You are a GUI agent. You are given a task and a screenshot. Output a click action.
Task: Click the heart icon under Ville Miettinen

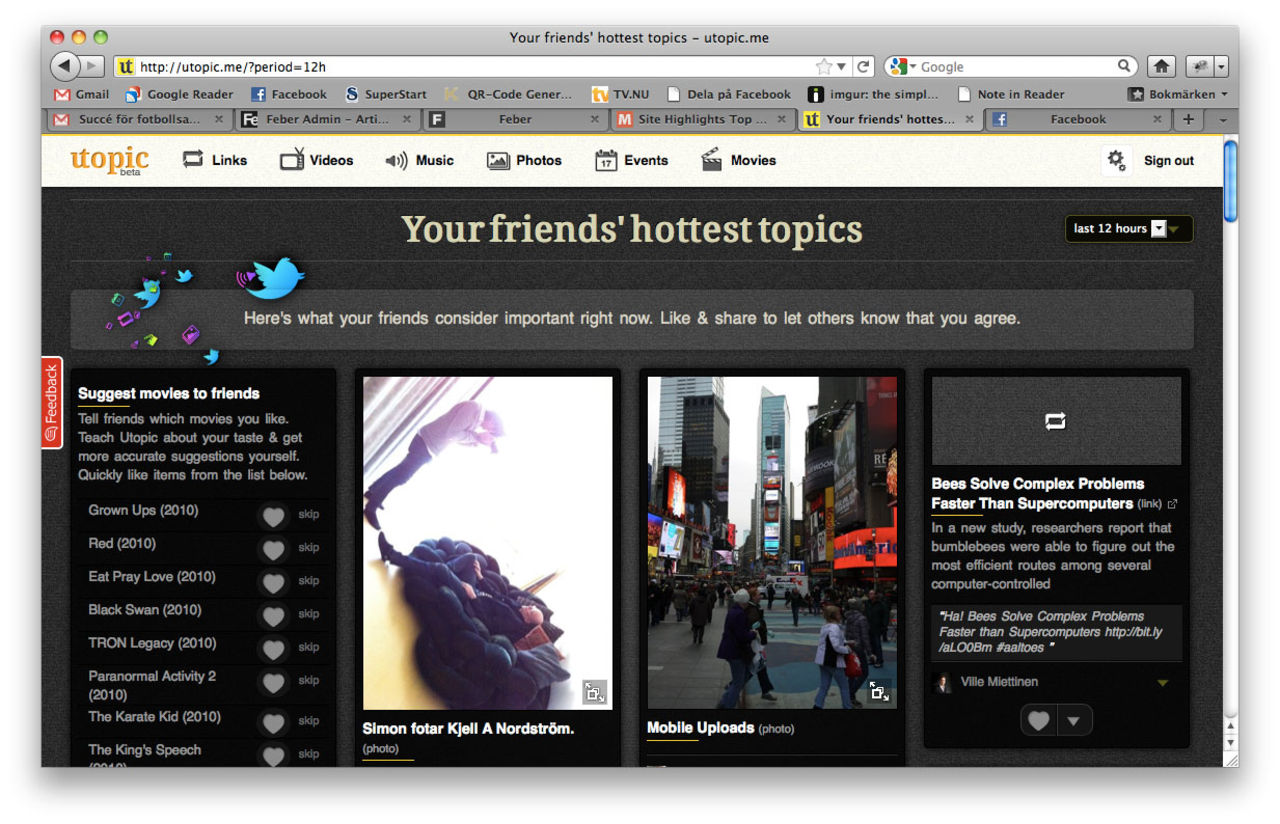[x=1039, y=720]
